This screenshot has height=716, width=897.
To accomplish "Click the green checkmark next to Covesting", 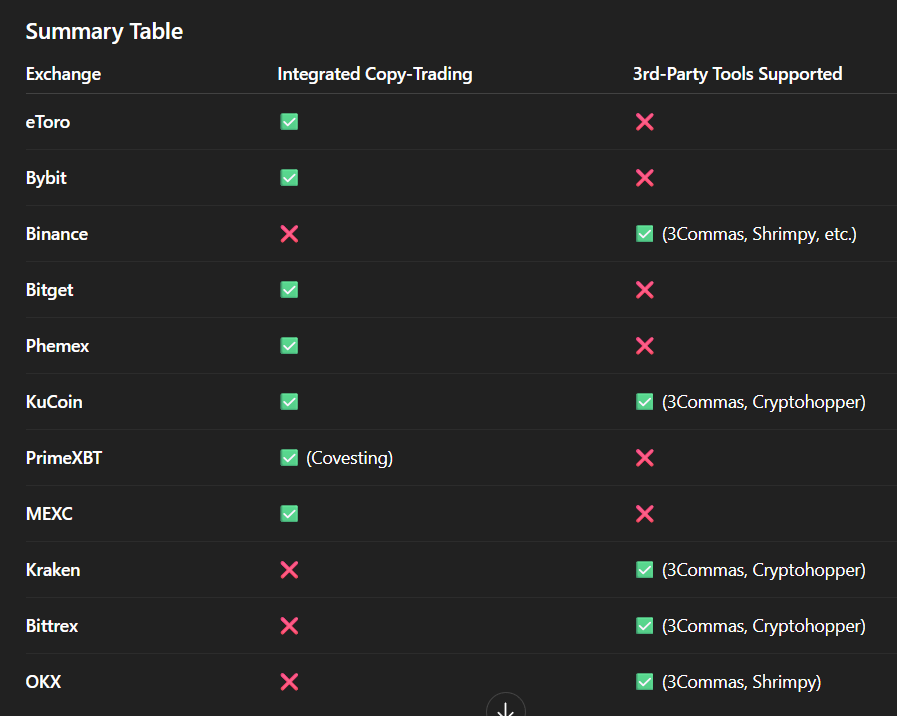I will tap(289, 458).
